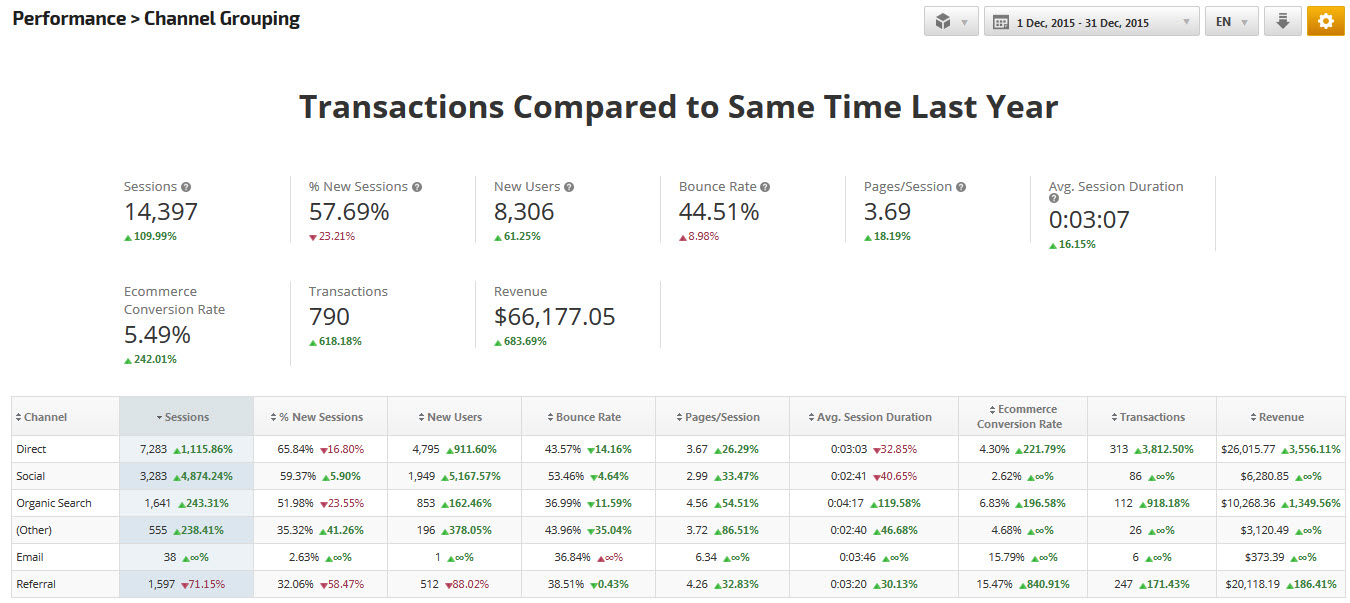
Task: Open the orange settings gear
Action: (x=1325, y=21)
